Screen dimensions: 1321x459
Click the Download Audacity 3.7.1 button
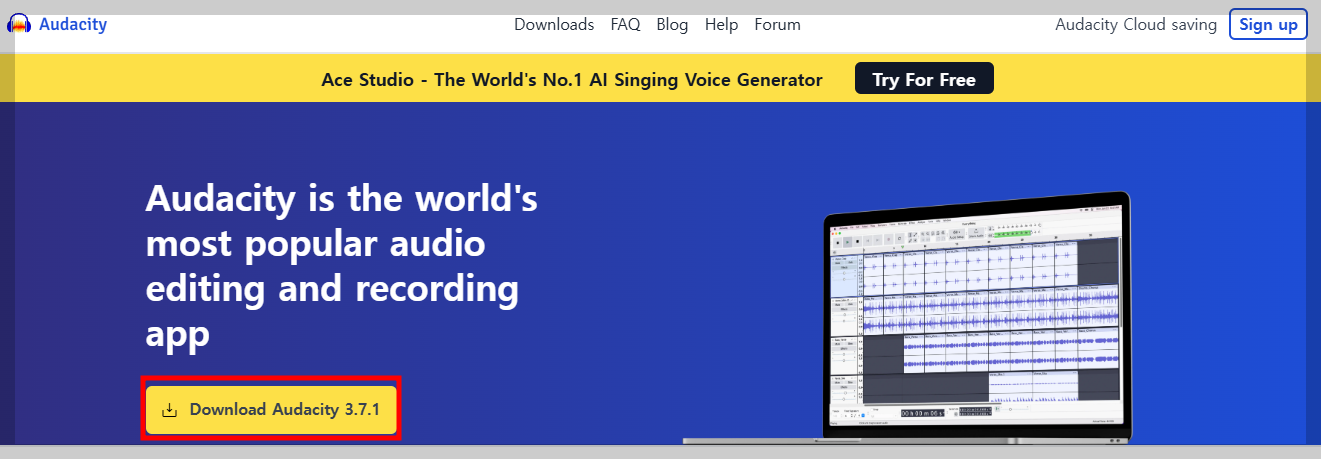[x=271, y=409]
